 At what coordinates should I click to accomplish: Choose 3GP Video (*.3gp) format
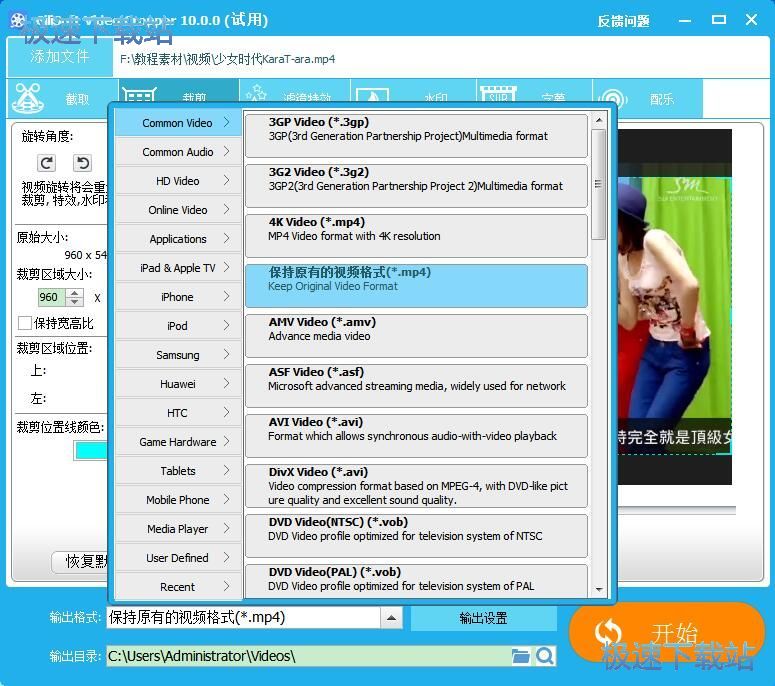pos(416,136)
